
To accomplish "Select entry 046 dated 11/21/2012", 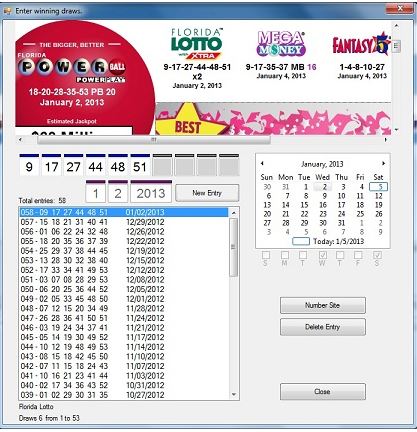I will (x=124, y=328).
